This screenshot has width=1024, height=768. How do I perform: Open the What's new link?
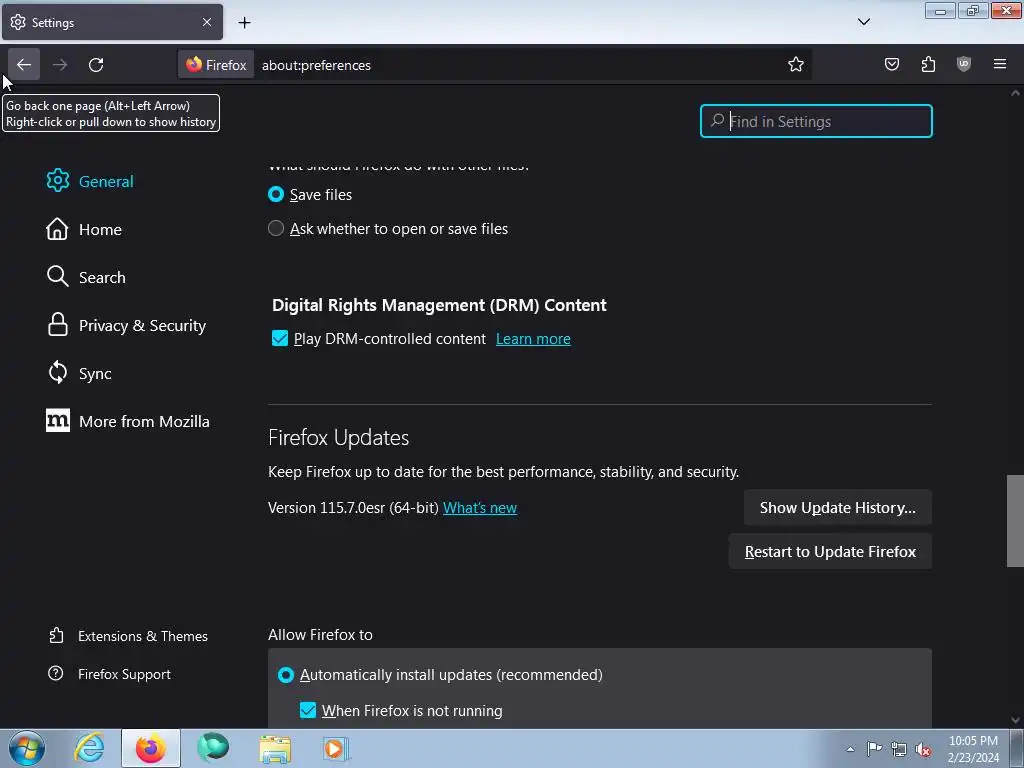pyautogui.click(x=480, y=507)
